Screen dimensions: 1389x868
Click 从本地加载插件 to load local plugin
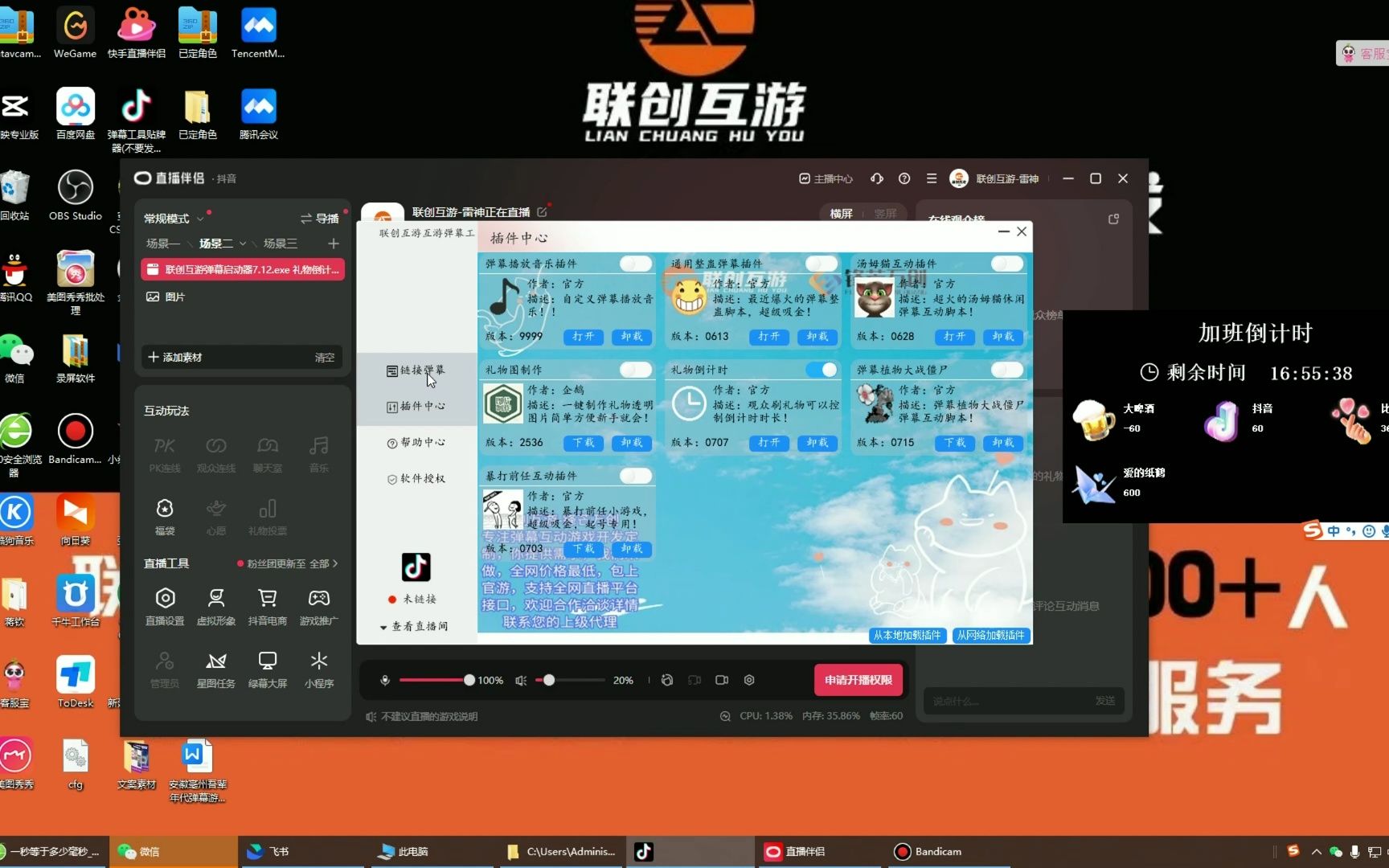(907, 635)
